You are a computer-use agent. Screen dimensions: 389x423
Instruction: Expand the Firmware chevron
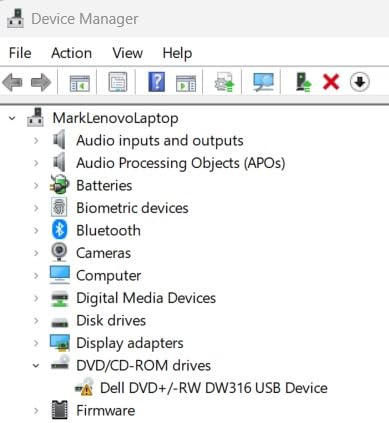click(36, 411)
